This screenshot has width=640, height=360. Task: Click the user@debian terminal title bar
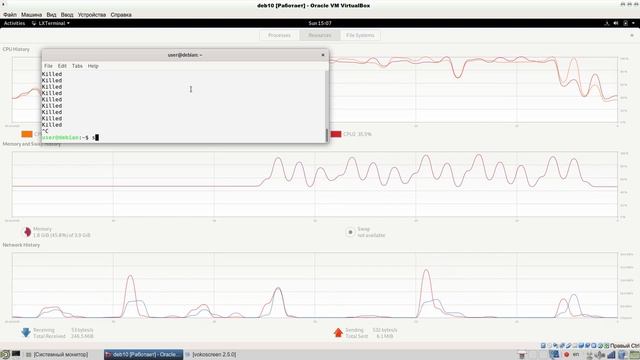185,55
